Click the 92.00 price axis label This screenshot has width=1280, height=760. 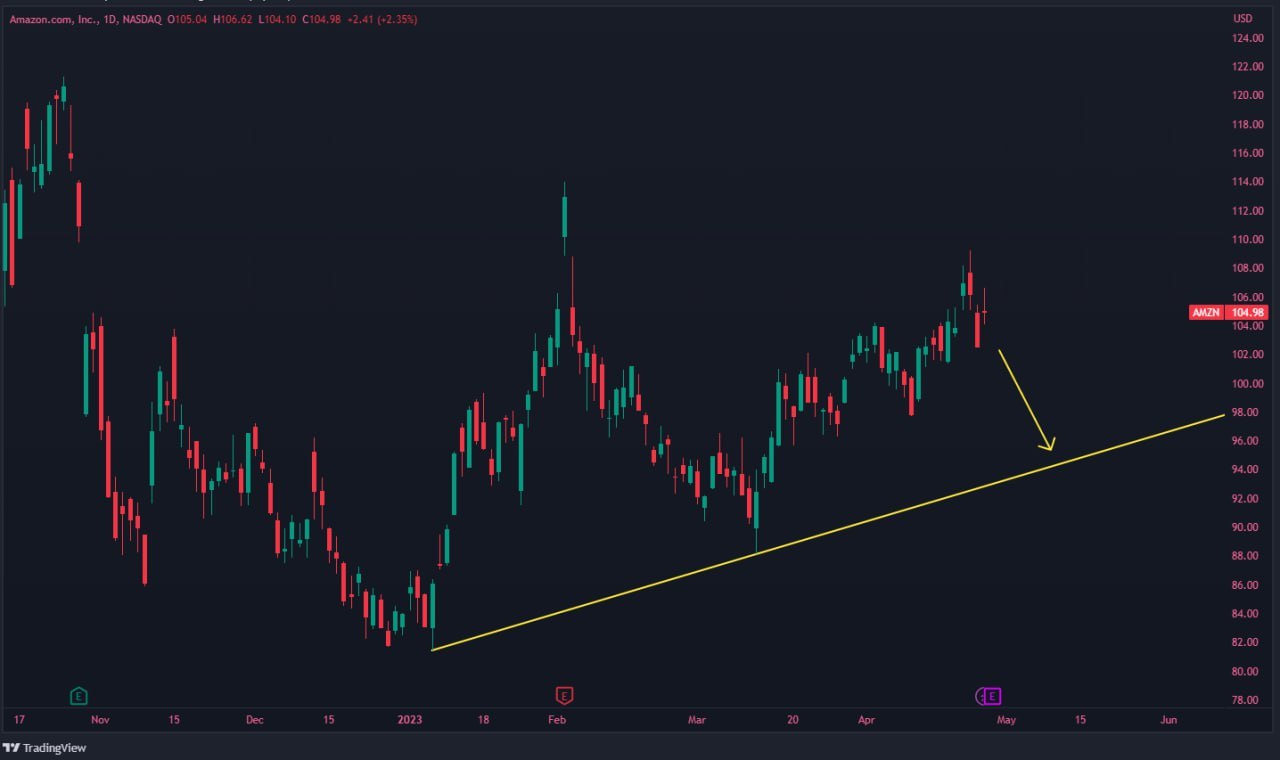point(1247,499)
